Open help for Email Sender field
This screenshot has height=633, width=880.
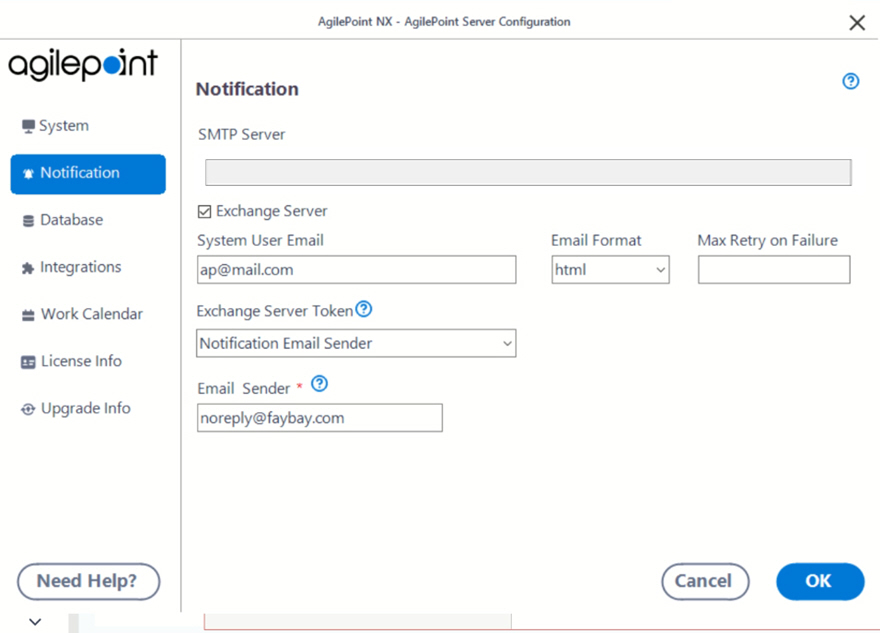coord(319,384)
